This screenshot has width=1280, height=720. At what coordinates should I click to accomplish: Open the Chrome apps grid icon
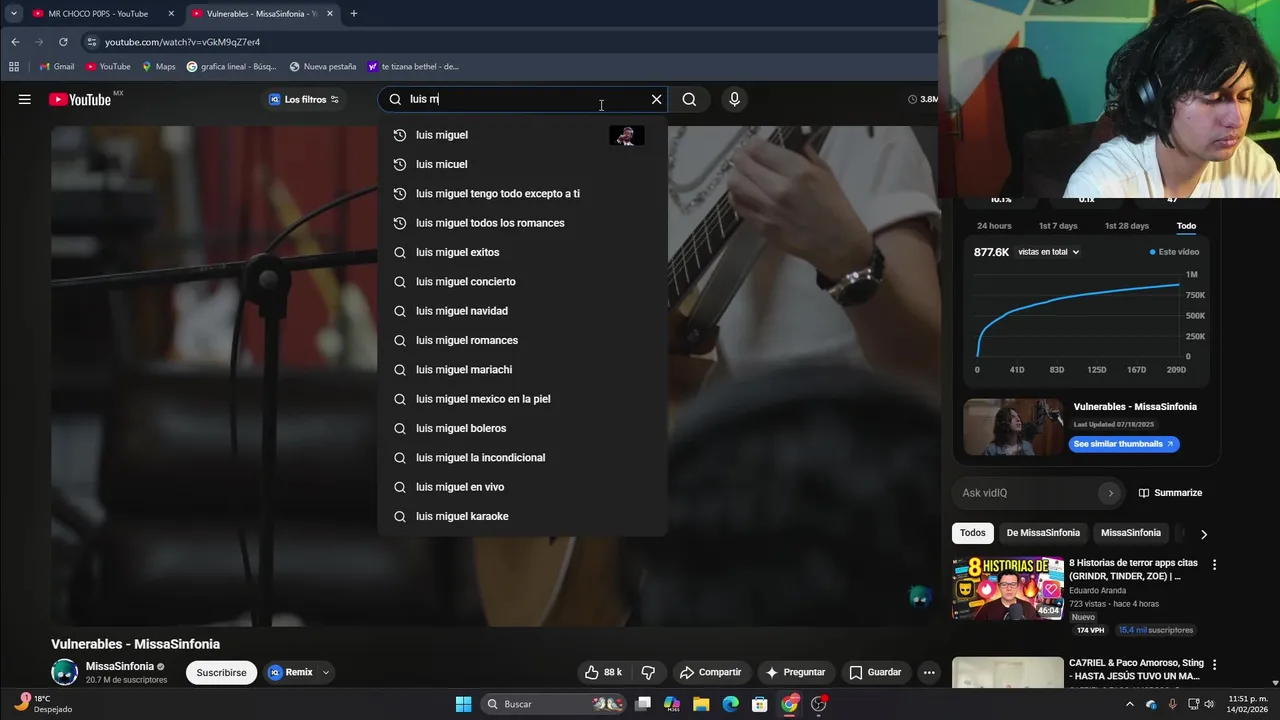click(x=14, y=67)
